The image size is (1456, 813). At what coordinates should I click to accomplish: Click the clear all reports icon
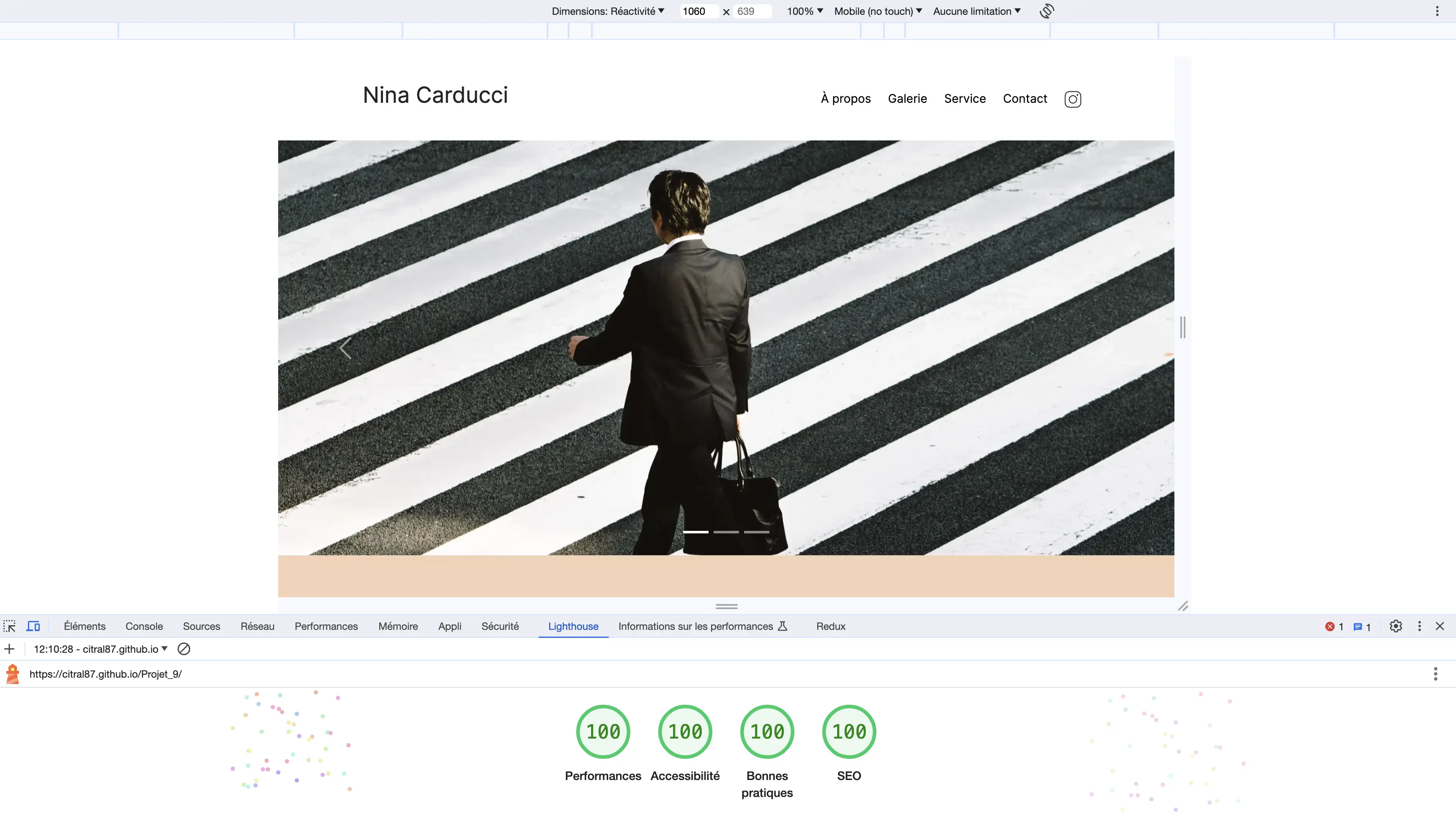(x=184, y=649)
